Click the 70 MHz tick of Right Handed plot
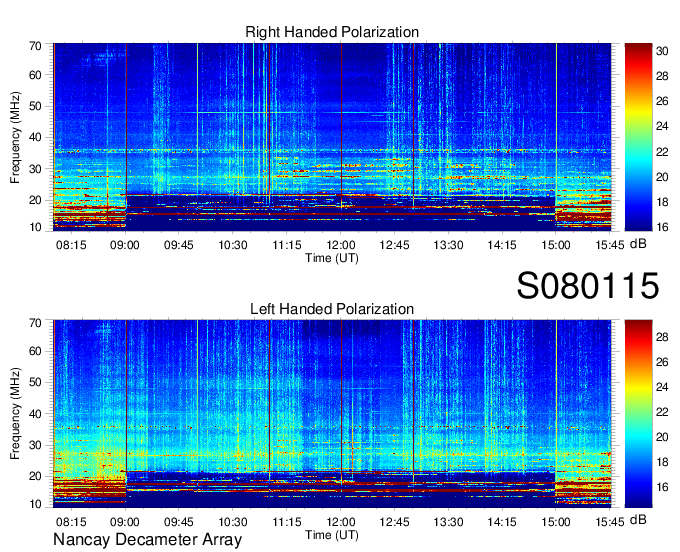Screen dimensions: 680x552 point(35,46)
